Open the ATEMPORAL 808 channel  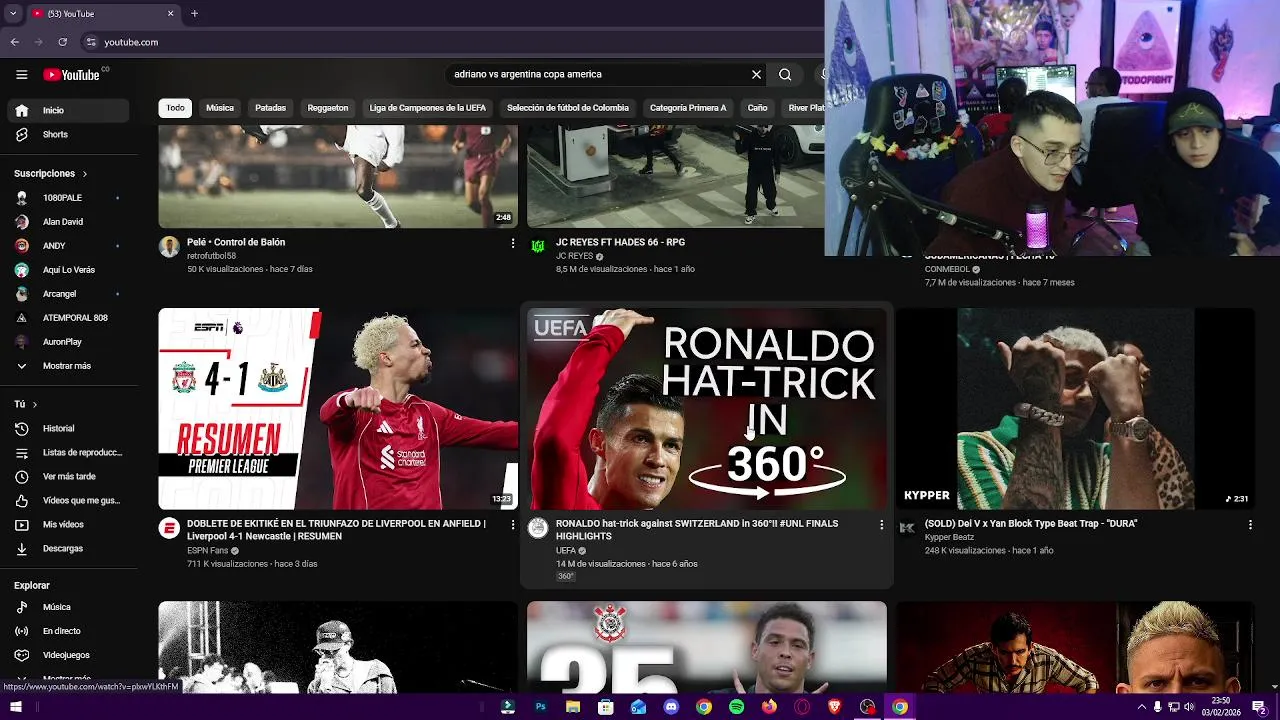[69, 318]
